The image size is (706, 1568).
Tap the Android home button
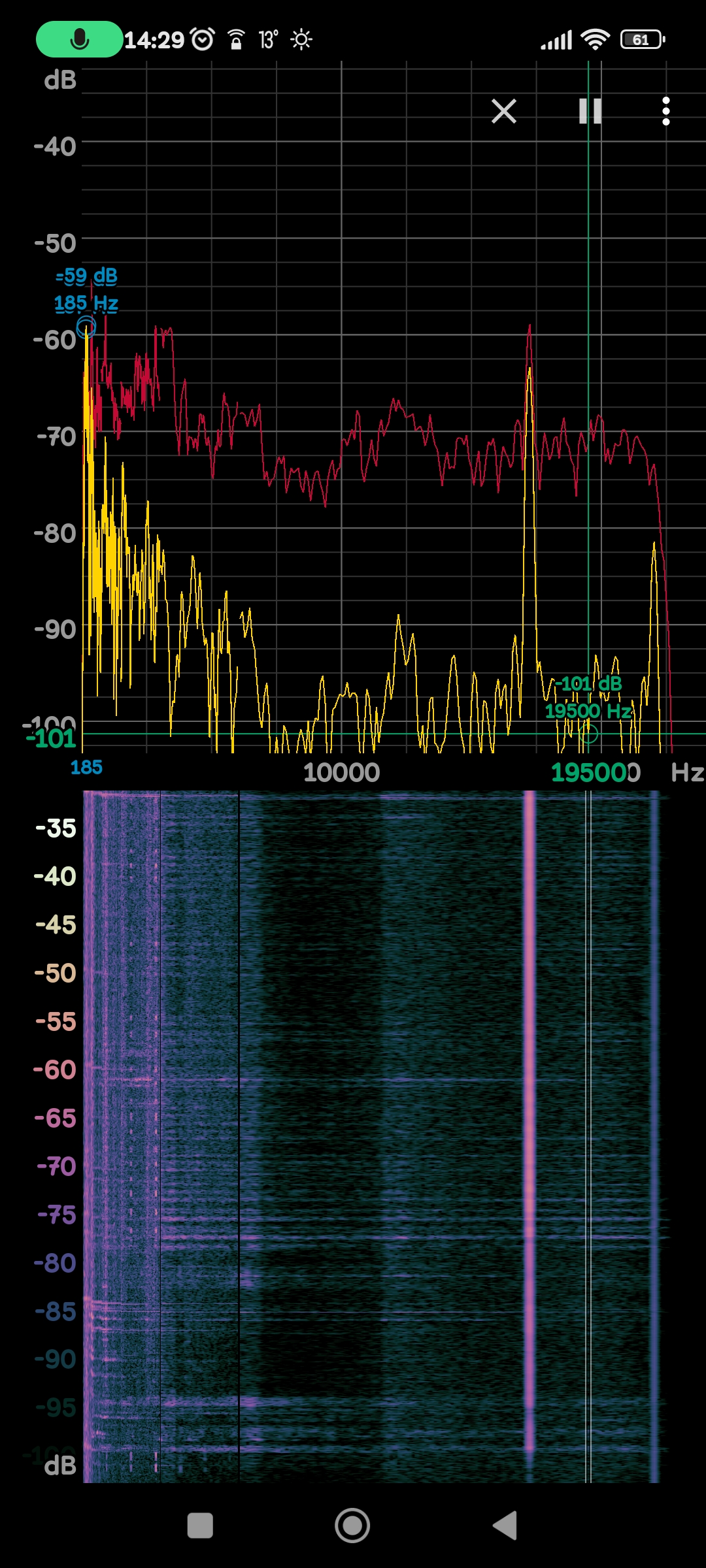point(352,1526)
